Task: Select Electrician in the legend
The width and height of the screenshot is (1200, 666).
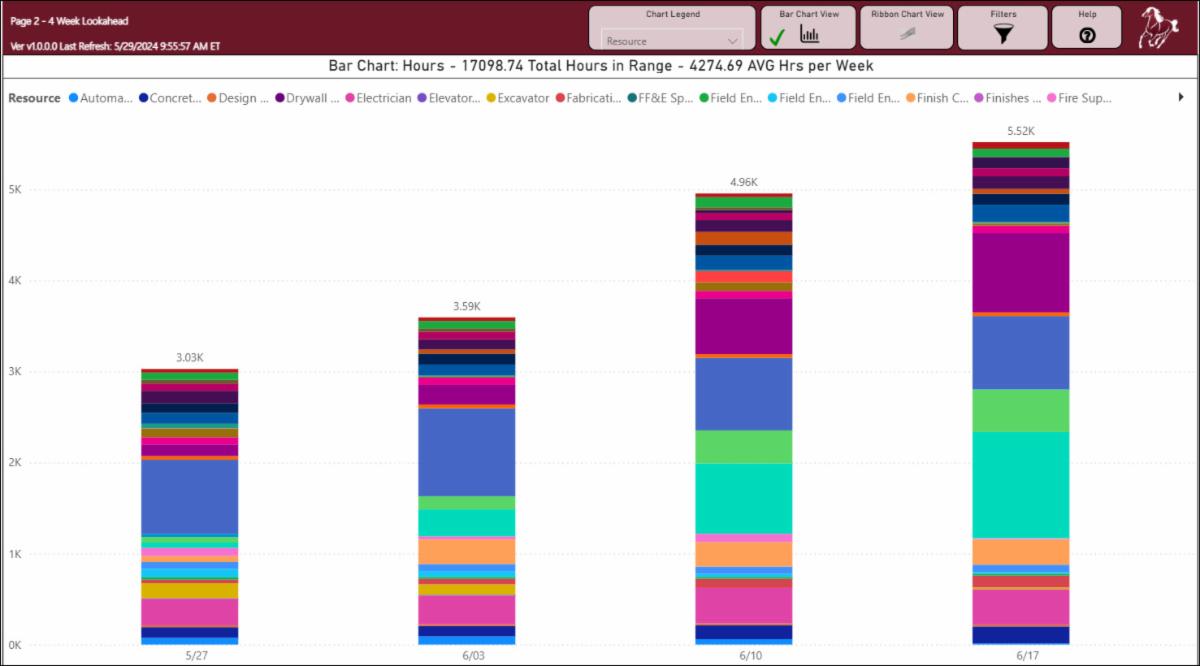Action: [383, 98]
